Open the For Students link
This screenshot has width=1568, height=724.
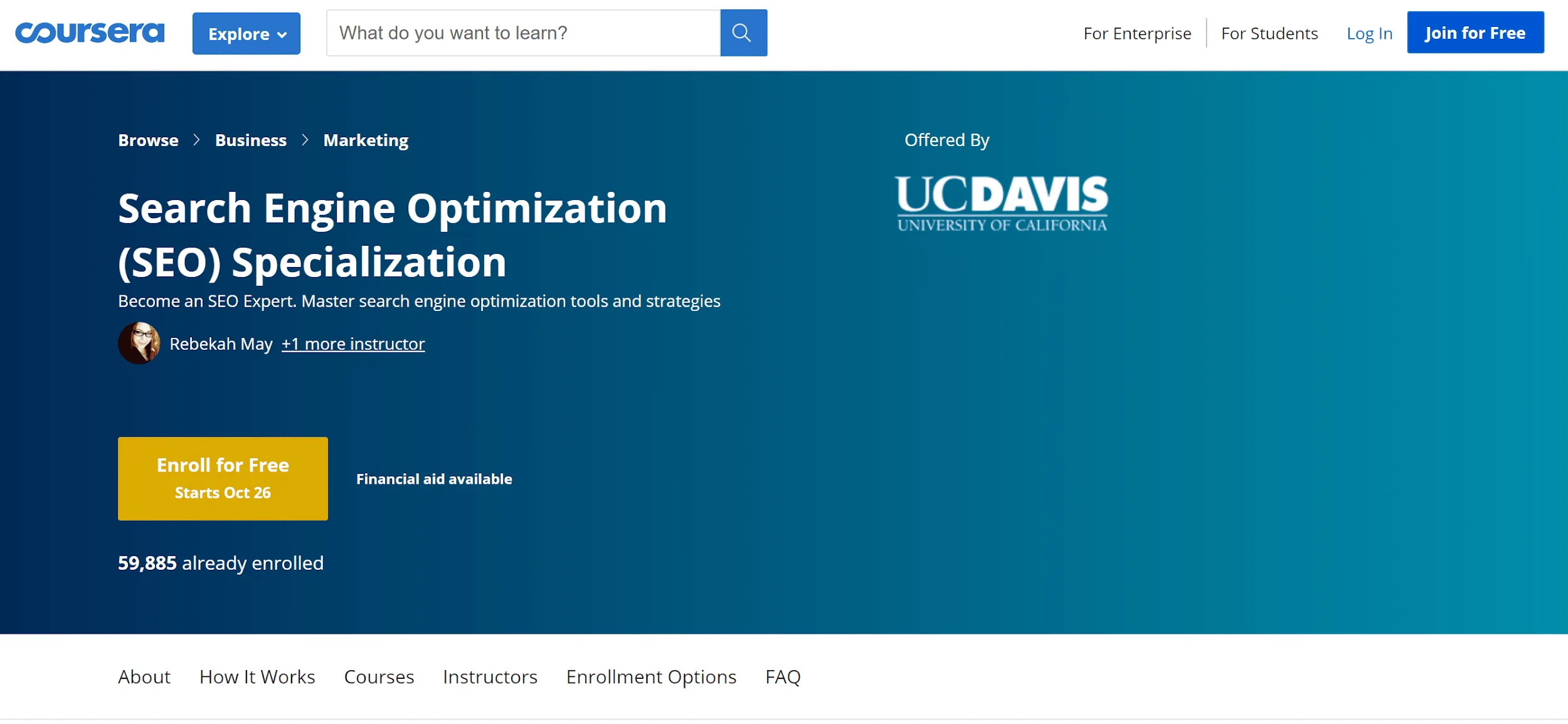1269,33
